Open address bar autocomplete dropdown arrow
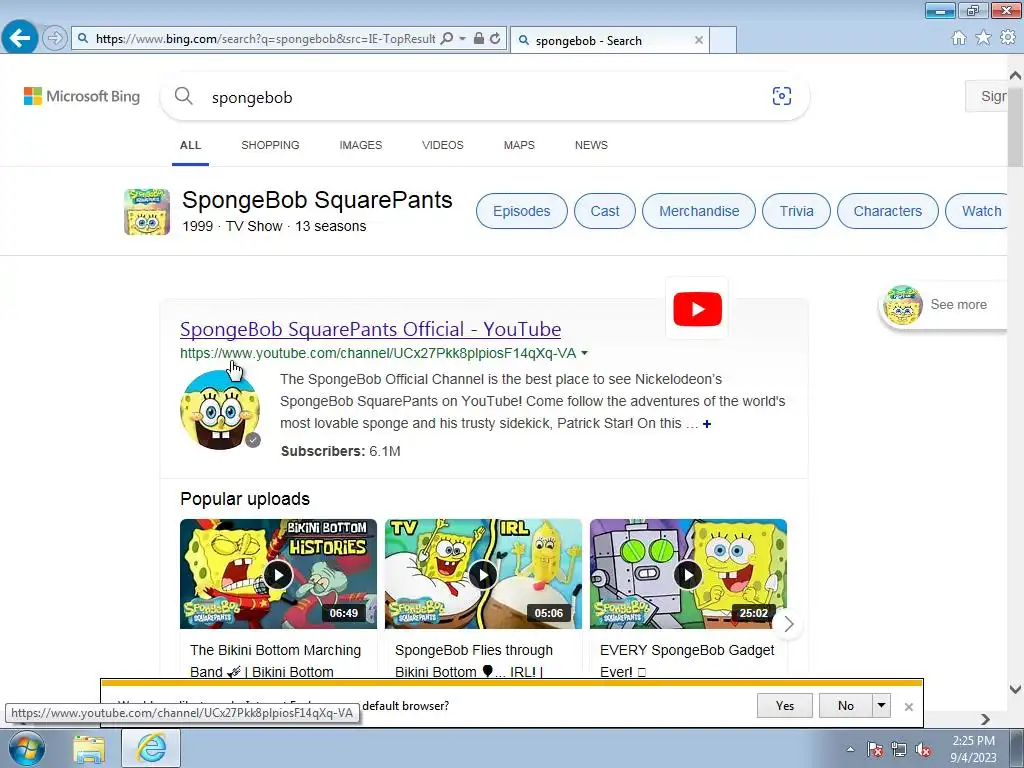Image resolution: width=1024 pixels, height=768 pixels. point(462,39)
